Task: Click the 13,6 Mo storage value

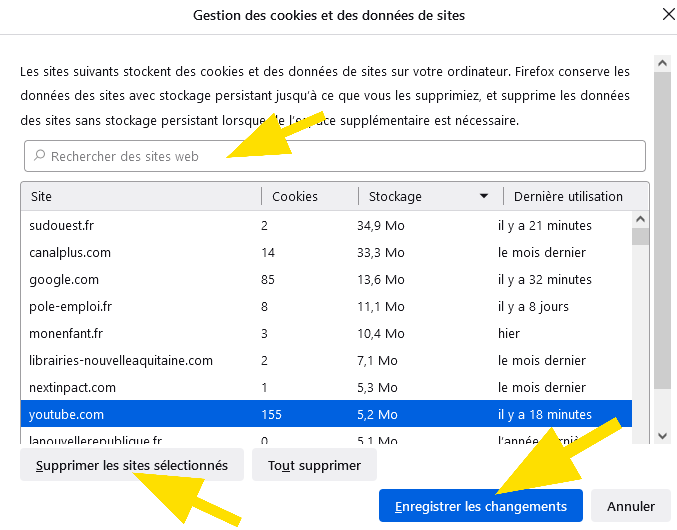Action: click(380, 280)
